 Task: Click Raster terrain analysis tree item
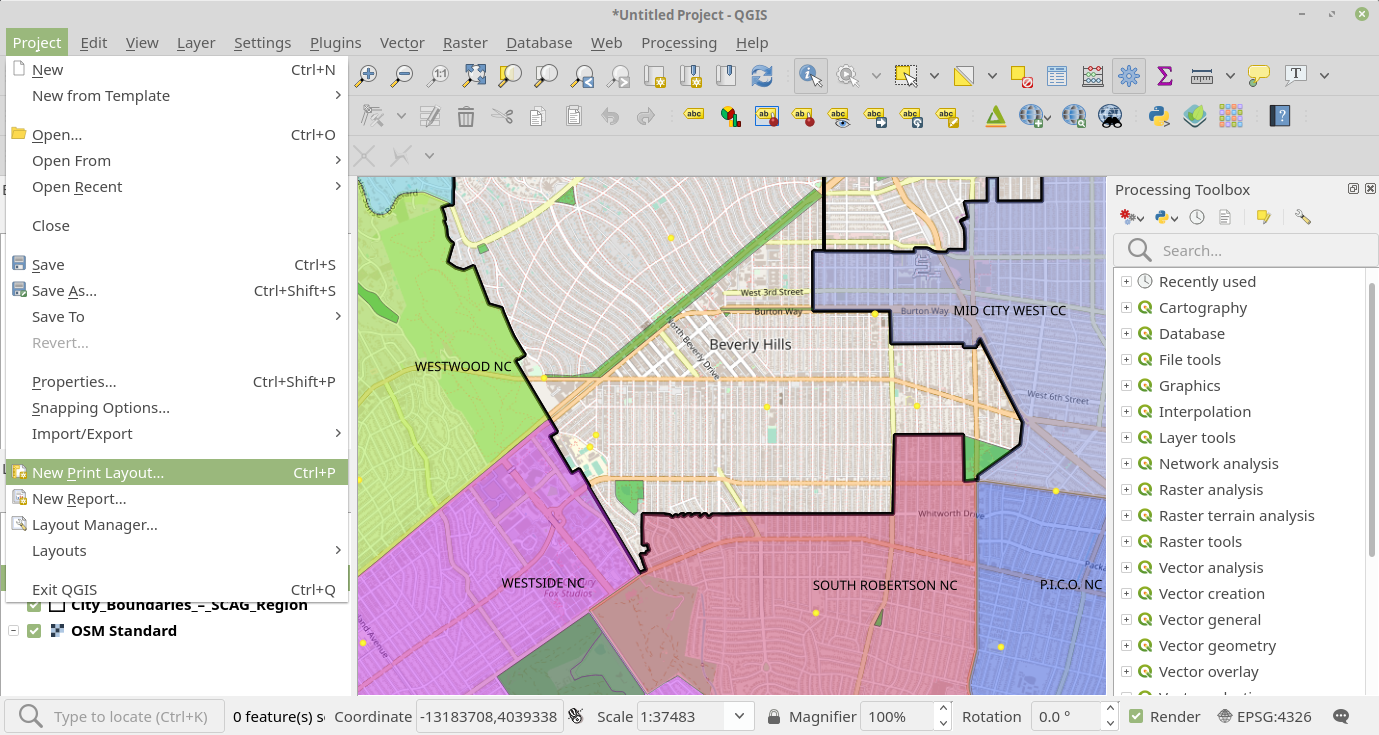[x=1236, y=516]
